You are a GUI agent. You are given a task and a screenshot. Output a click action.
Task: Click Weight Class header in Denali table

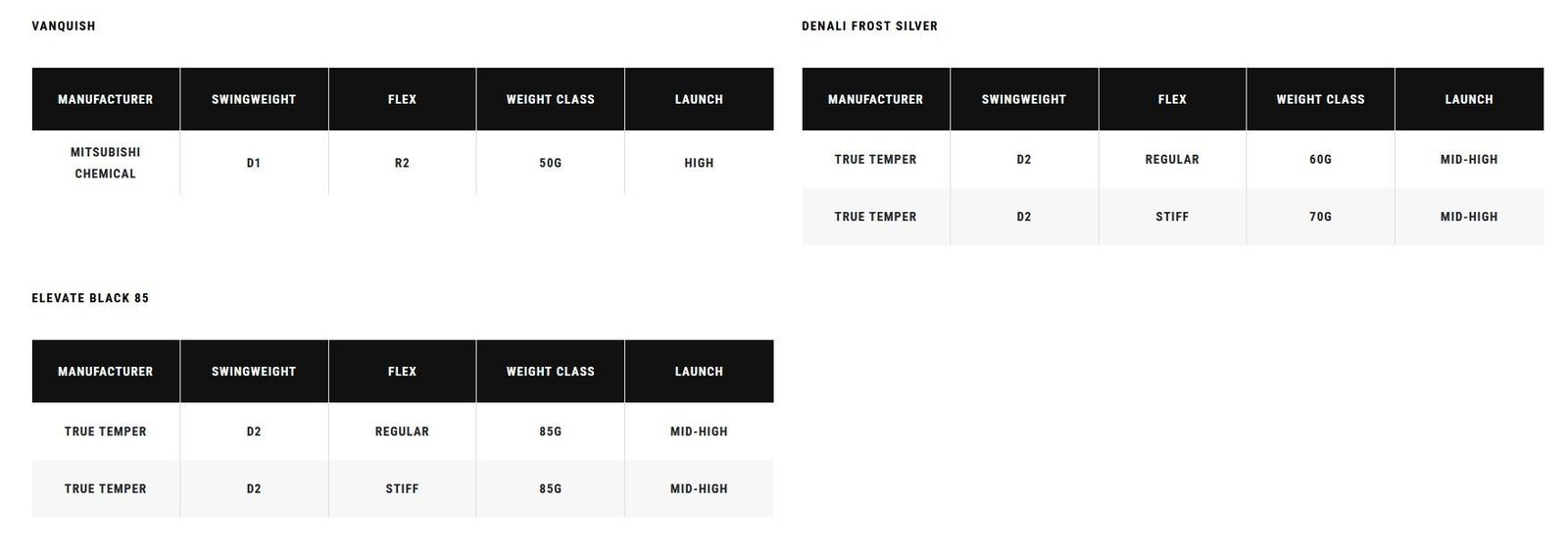point(1320,99)
